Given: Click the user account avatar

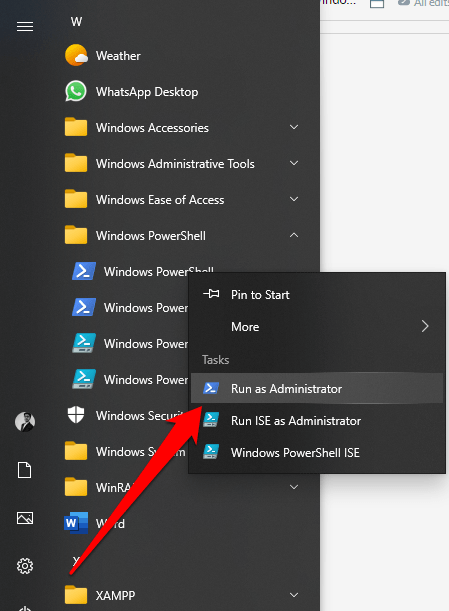Looking at the screenshot, I should pos(25,422).
